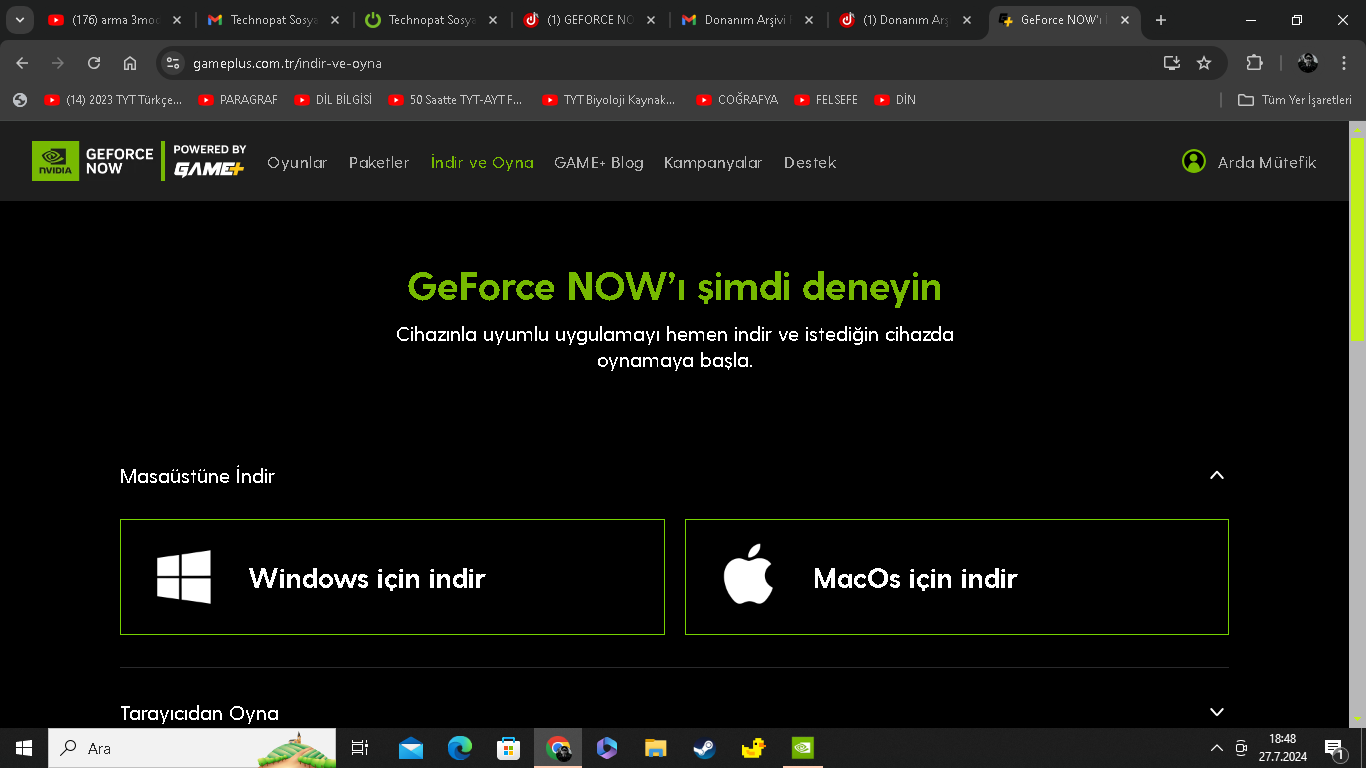Screen dimensions: 1366x768
Task: Click the NVIDIA GeForce NOW logo
Action: tap(94, 161)
